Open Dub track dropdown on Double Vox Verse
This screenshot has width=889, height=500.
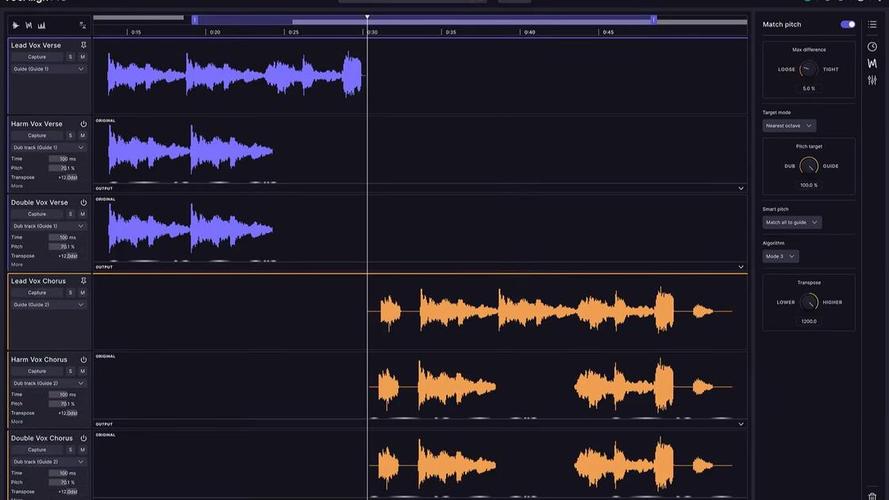coord(49,226)
